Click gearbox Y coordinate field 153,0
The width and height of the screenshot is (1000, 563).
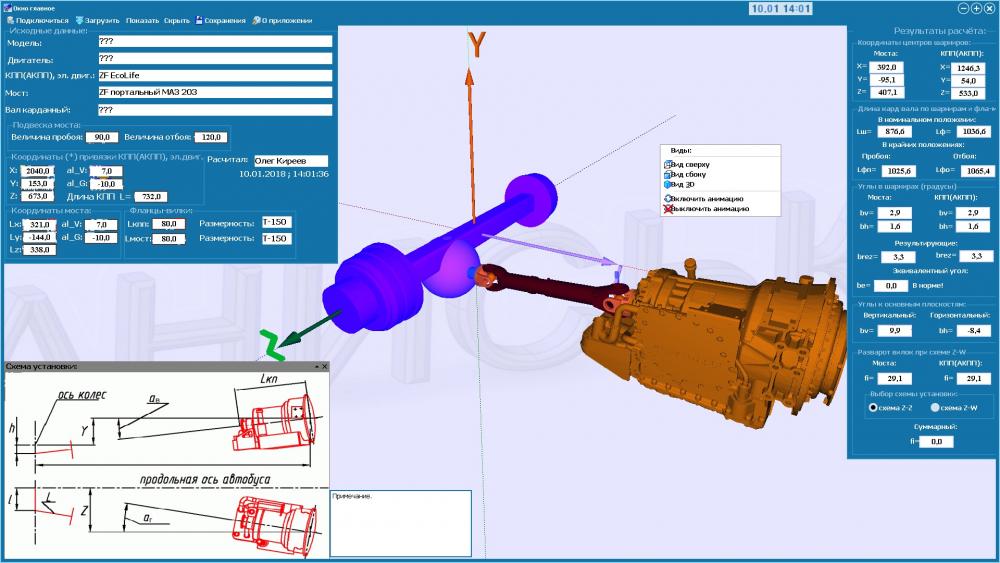pos(38,184)
